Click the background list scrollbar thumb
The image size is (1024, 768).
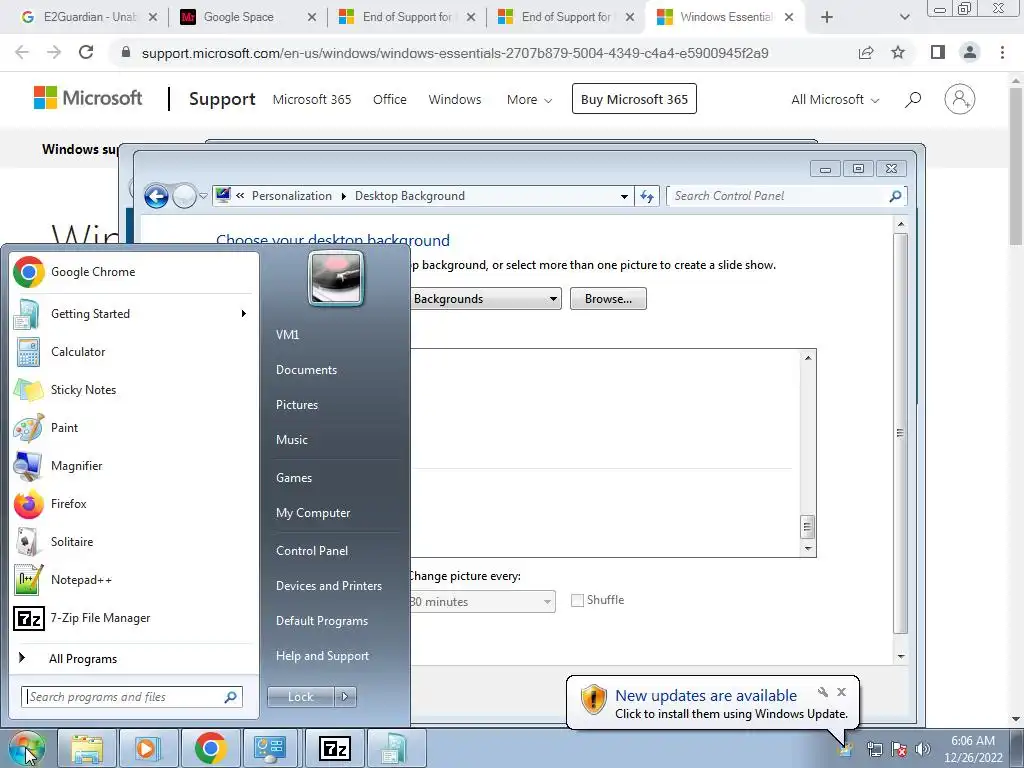(808, 526)
